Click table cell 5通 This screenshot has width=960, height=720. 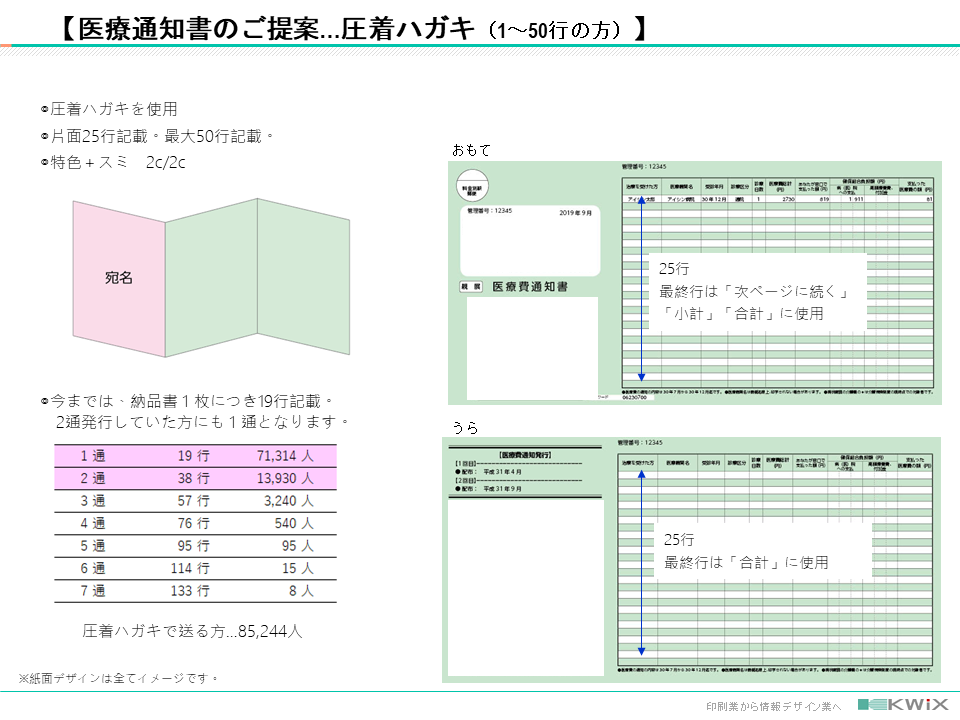click(93, 546)
